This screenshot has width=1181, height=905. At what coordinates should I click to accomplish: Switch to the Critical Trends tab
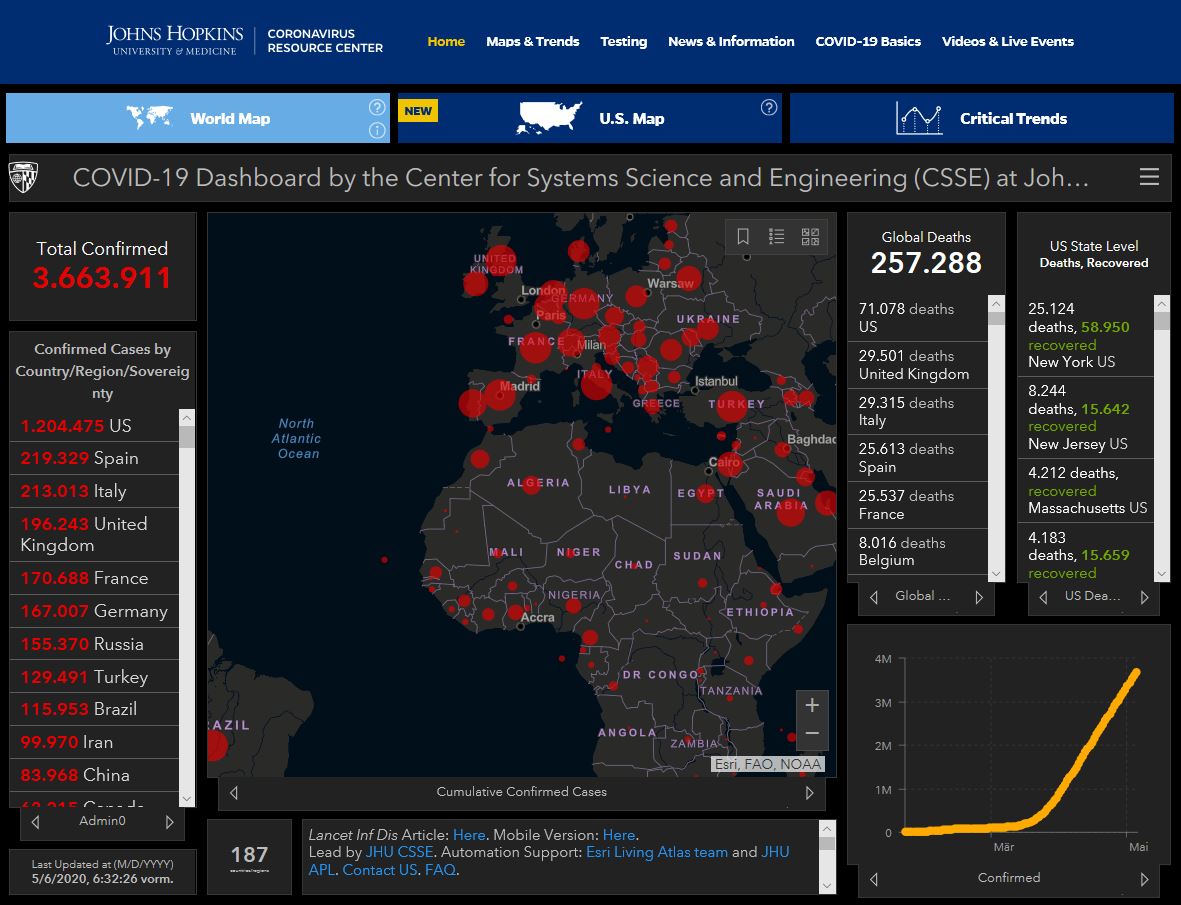click(981, 118)
